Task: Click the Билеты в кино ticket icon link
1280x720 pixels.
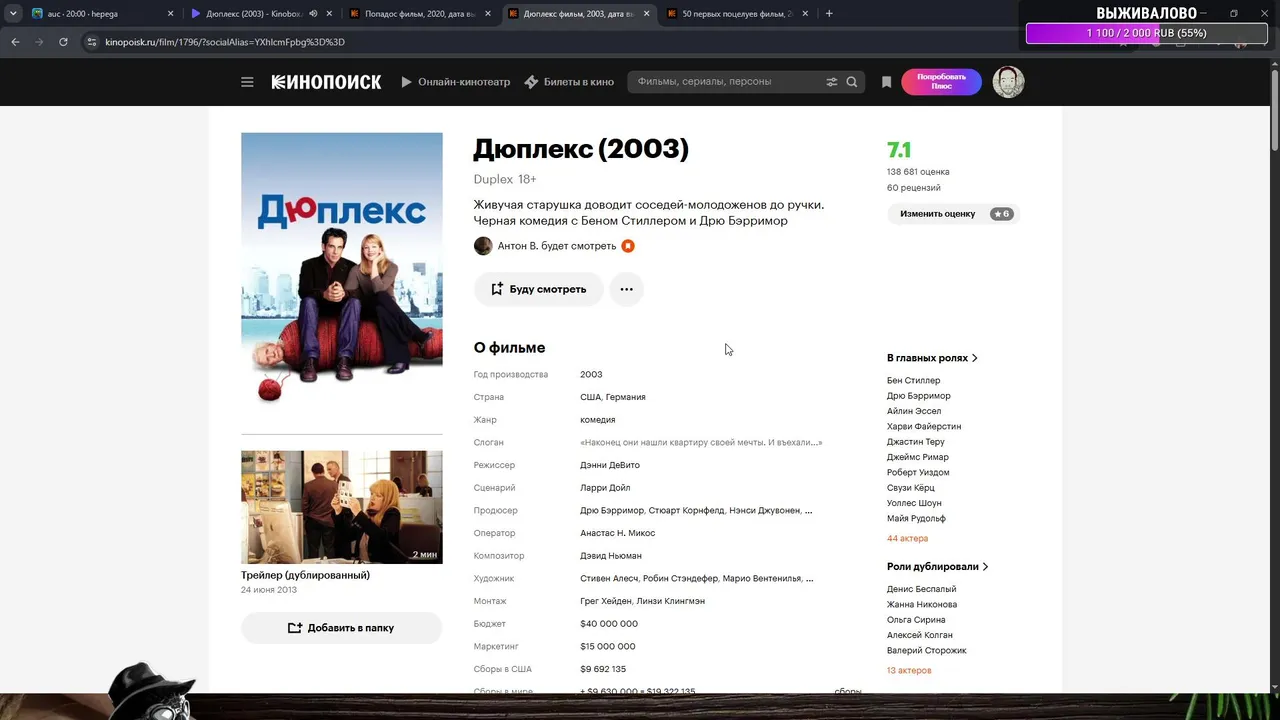Action: click(x=569, y=82)
